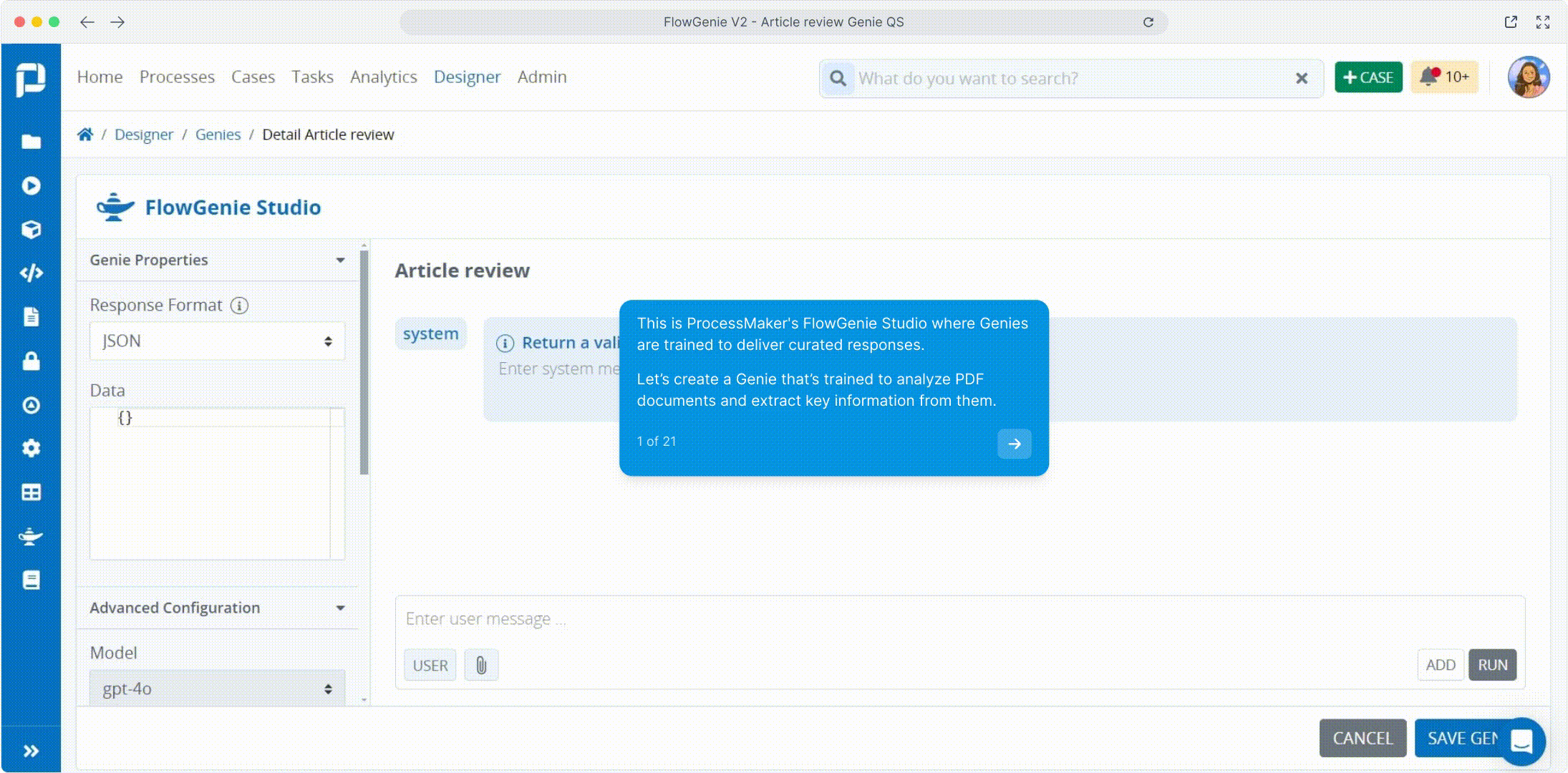
Task: Open Tasks in top navigation
Action: tap(312, 77)
